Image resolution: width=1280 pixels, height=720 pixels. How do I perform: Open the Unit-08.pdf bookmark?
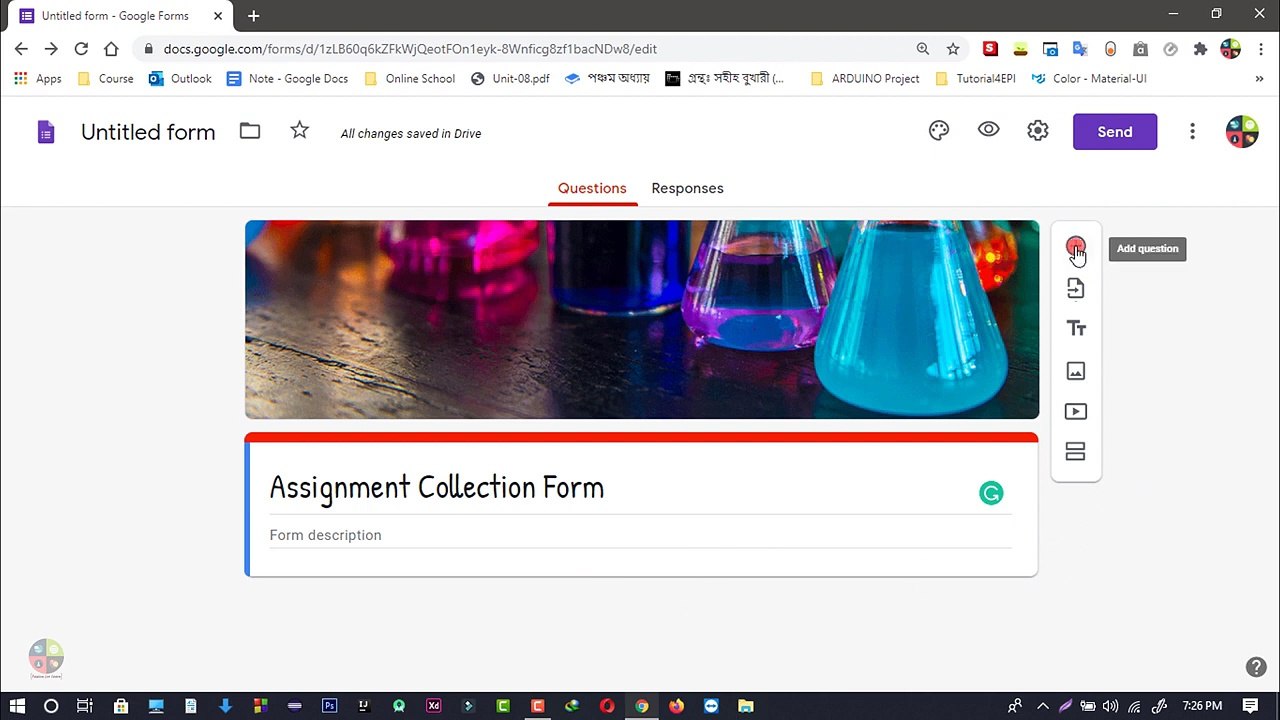tap(510, 78)
